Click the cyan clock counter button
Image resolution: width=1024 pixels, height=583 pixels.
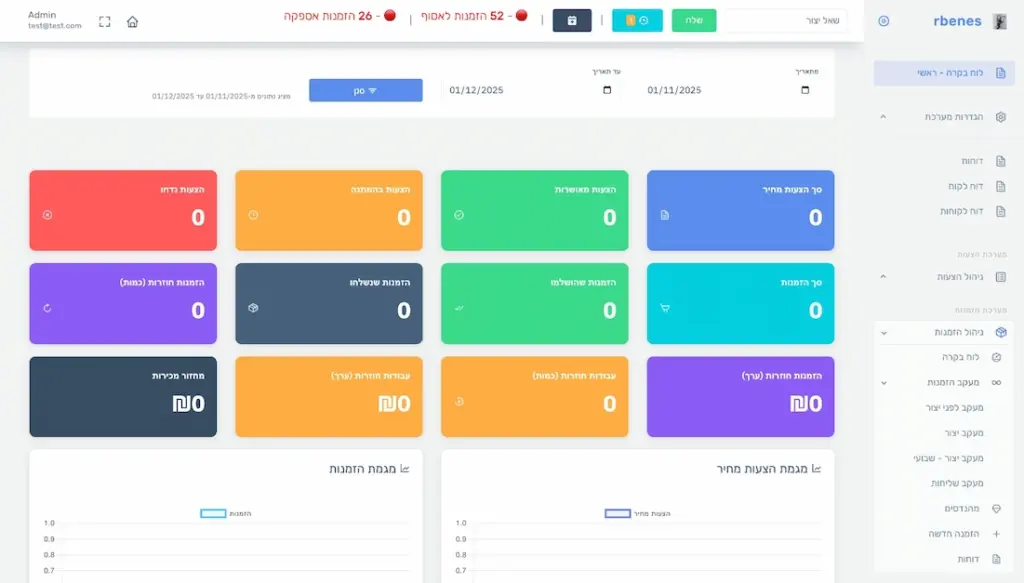[637, 20]
